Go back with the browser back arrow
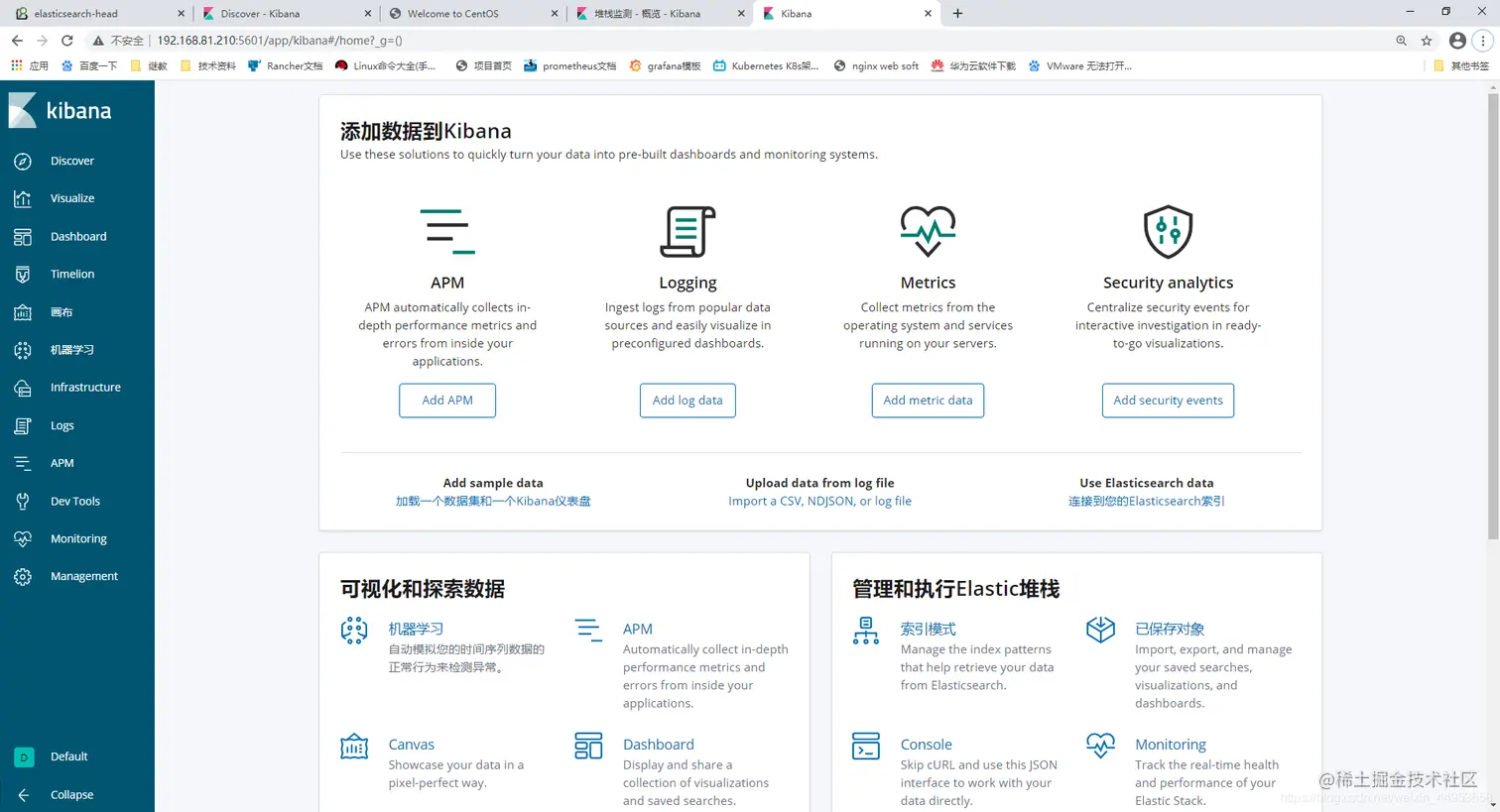 [17, 41]
